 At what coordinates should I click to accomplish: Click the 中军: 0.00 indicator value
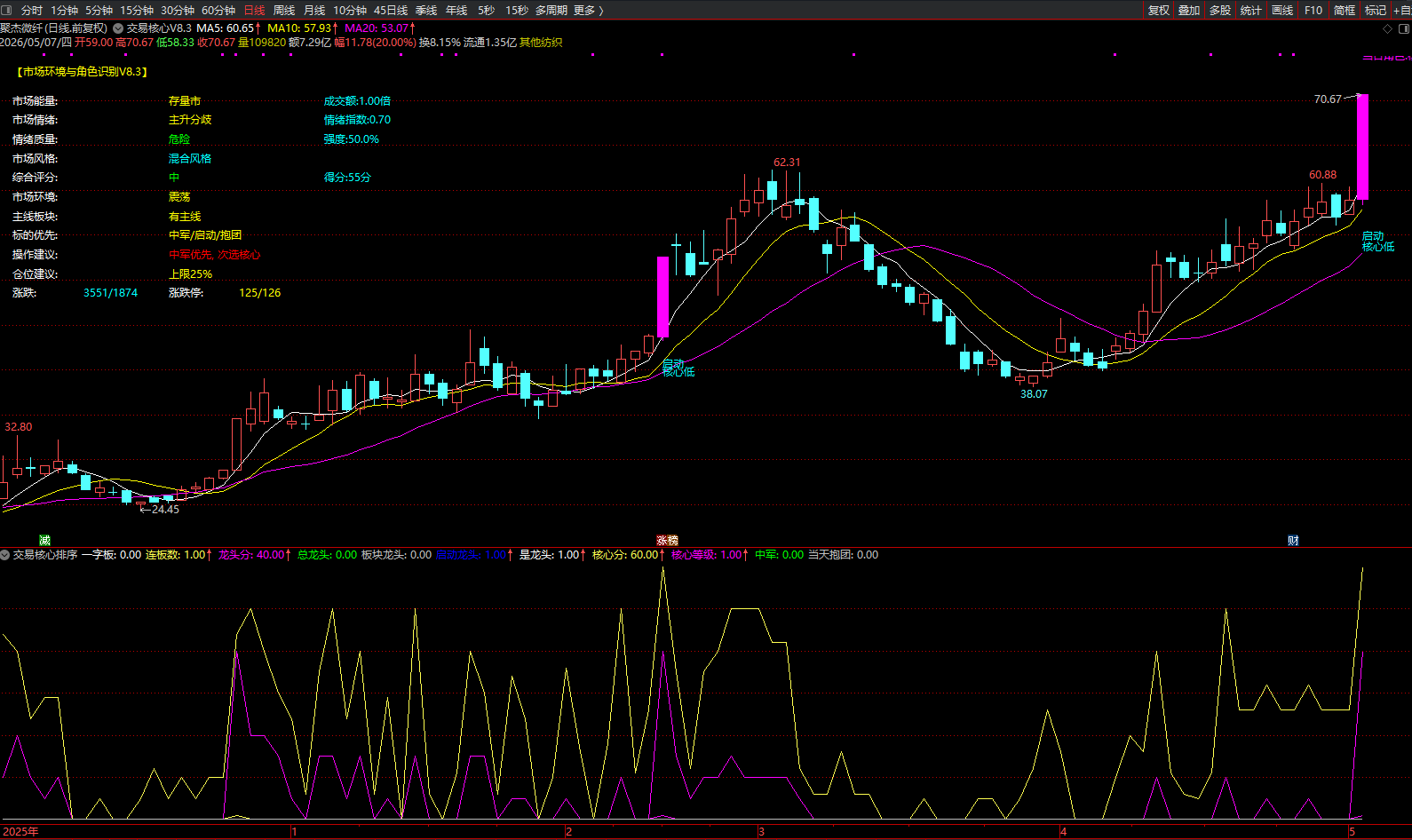click(x=780, y=555)
